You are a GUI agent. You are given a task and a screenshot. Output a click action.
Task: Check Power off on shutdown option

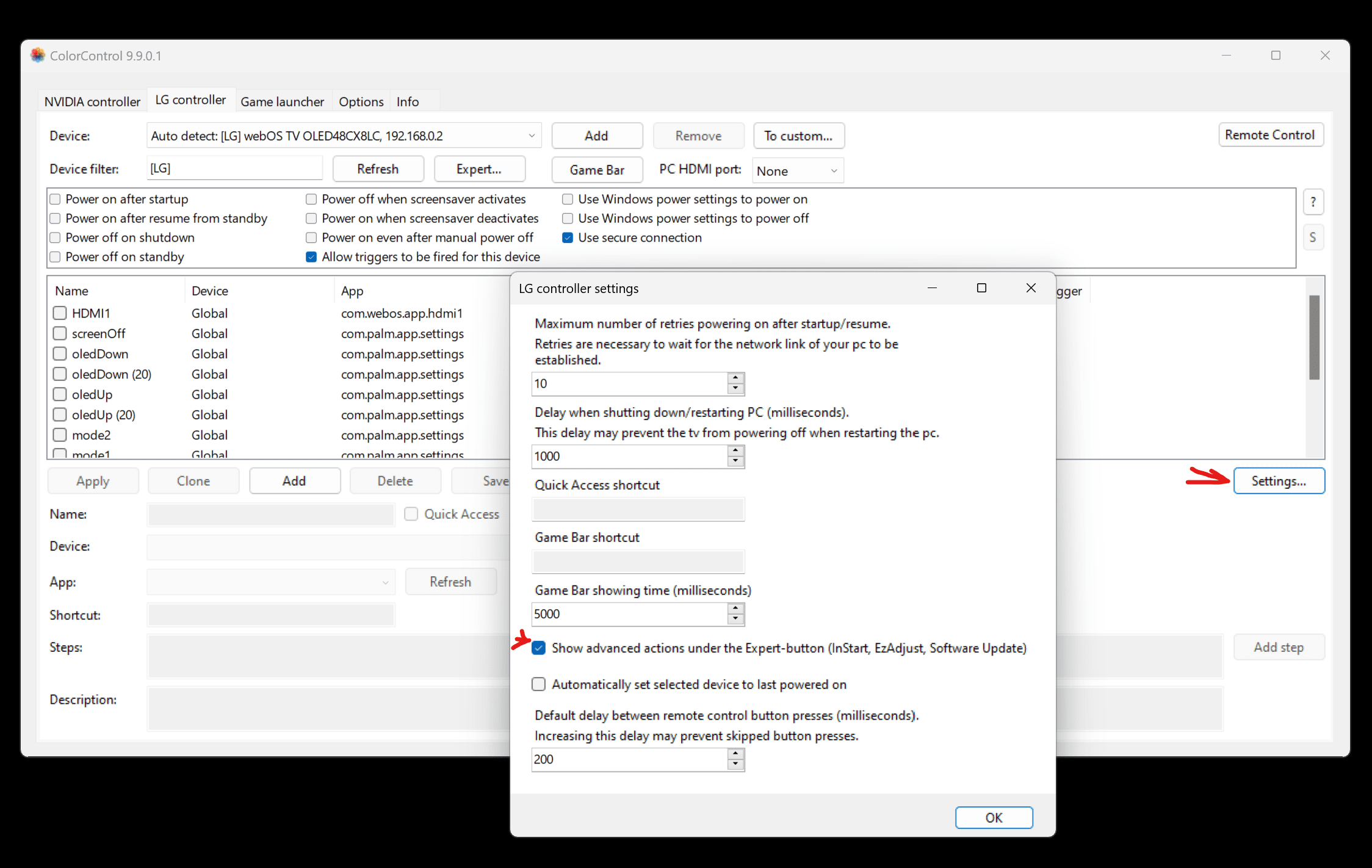[x=56, y=237]
